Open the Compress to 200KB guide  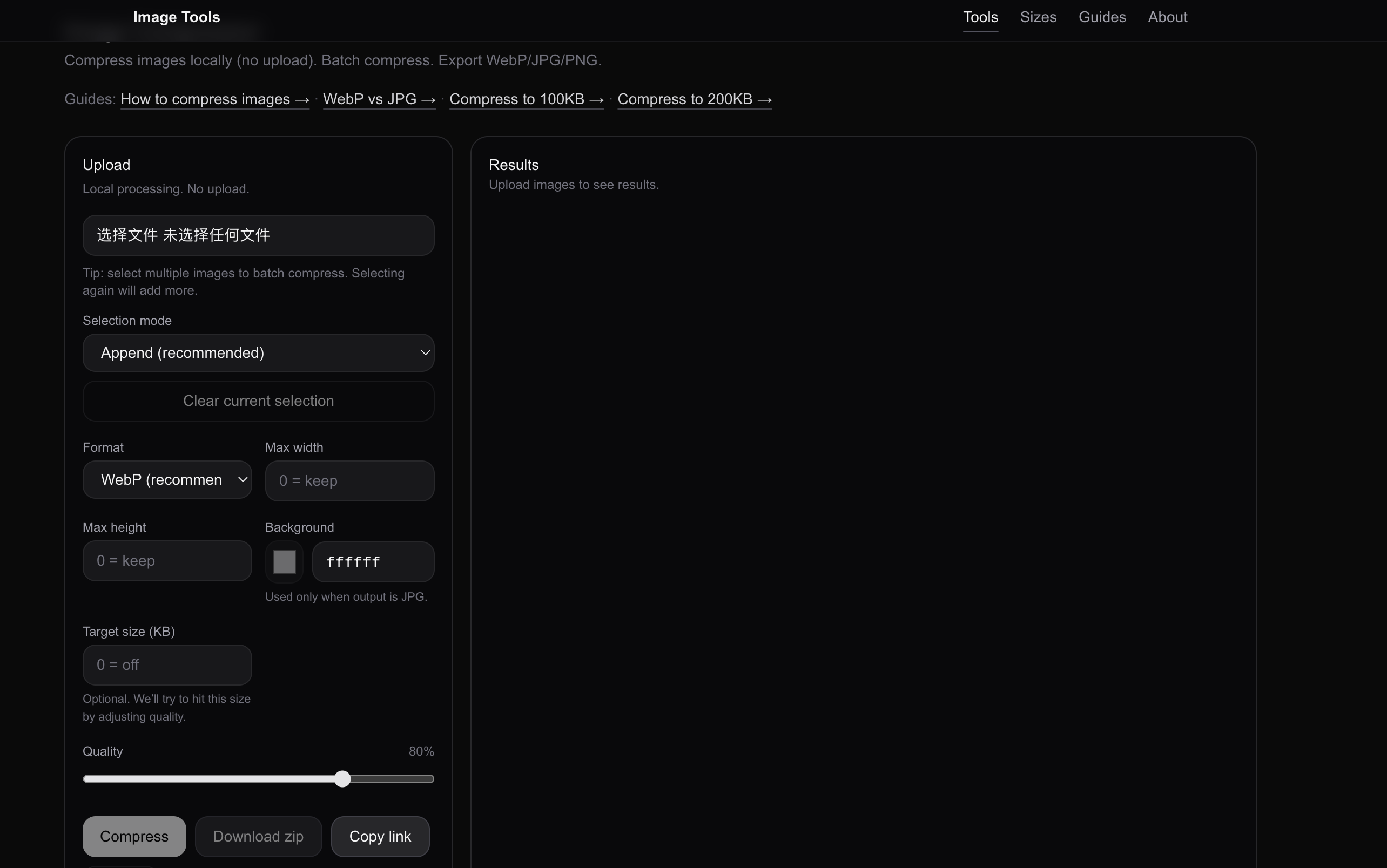(x=695, y=99)
